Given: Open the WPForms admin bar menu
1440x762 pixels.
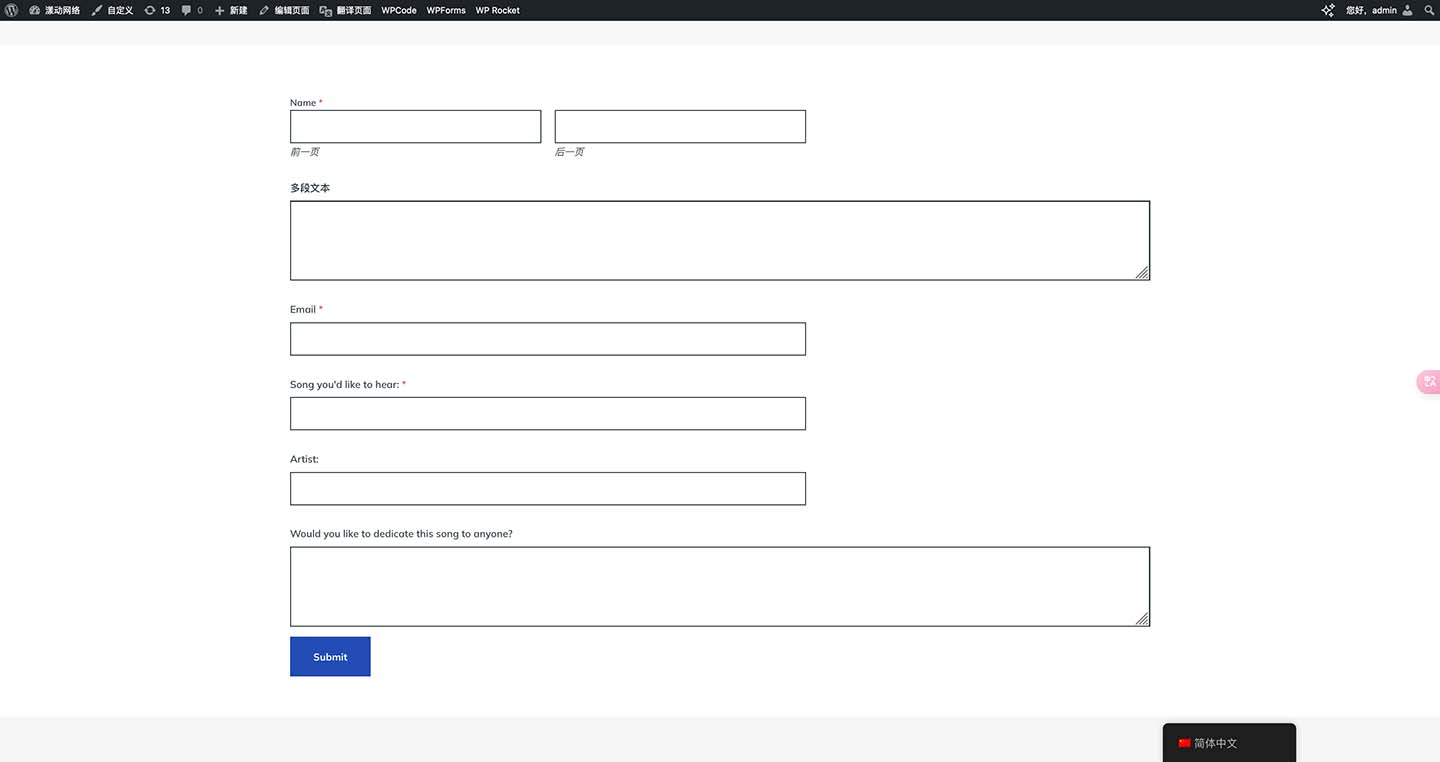Looking at the screenshot, I should coord(446,10).
